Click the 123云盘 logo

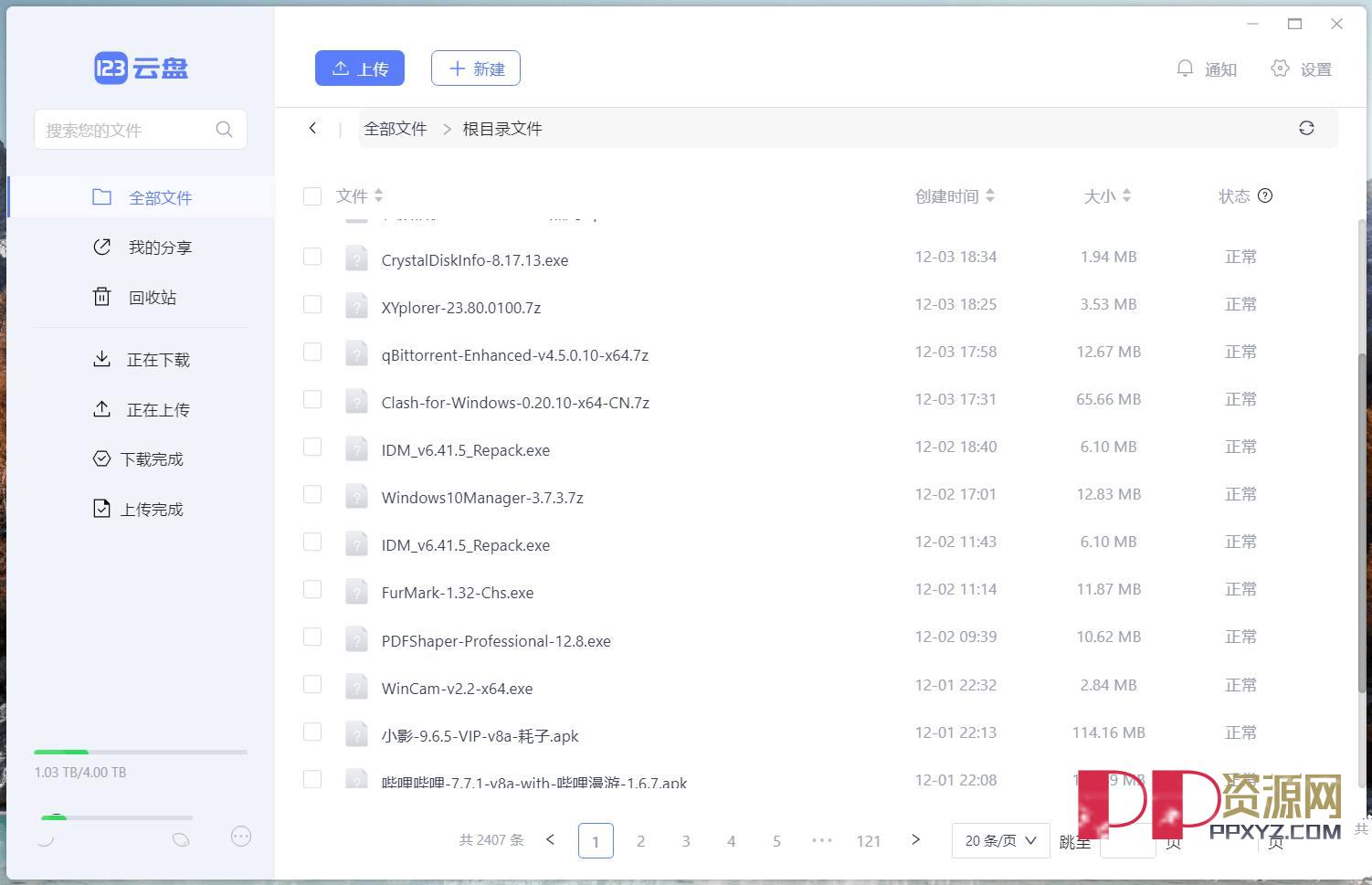pos(142,68)
